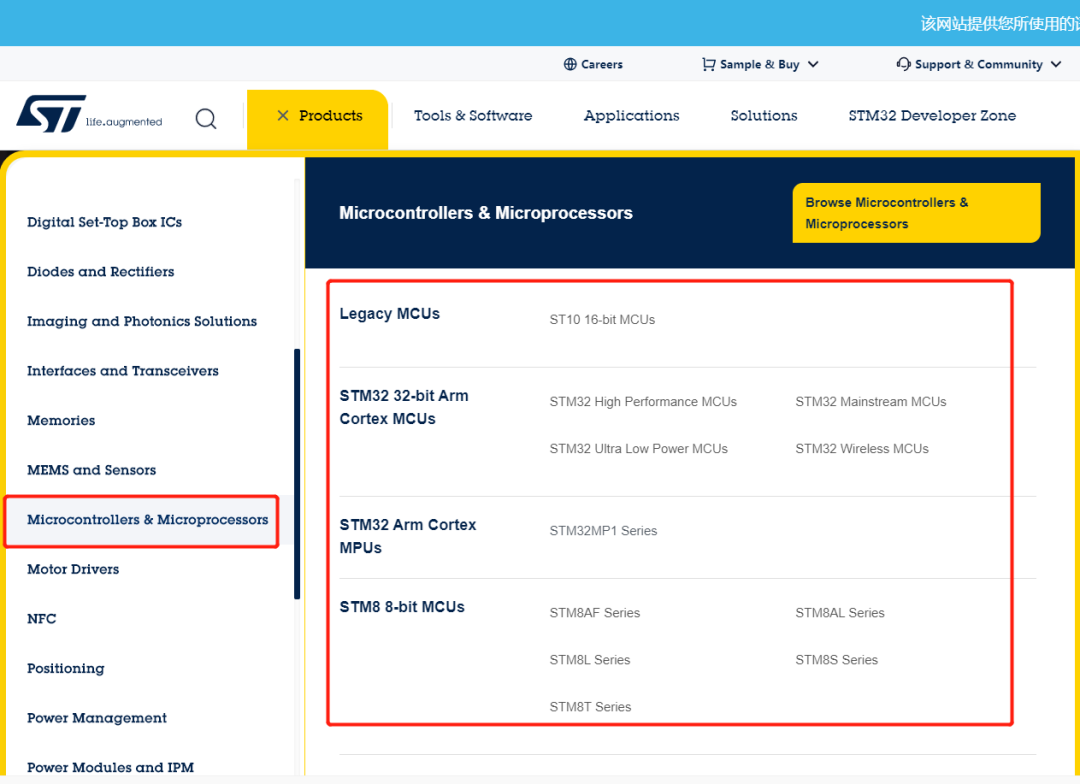This screenshot has height=784, width=1080.
Task: Open STM32 Arm Cortex MPUs heading
Action: 408,536
